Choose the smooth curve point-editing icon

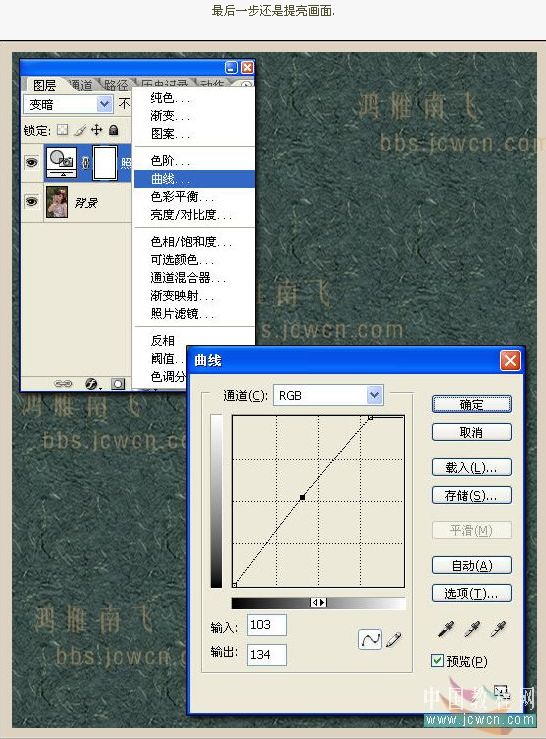370,640
